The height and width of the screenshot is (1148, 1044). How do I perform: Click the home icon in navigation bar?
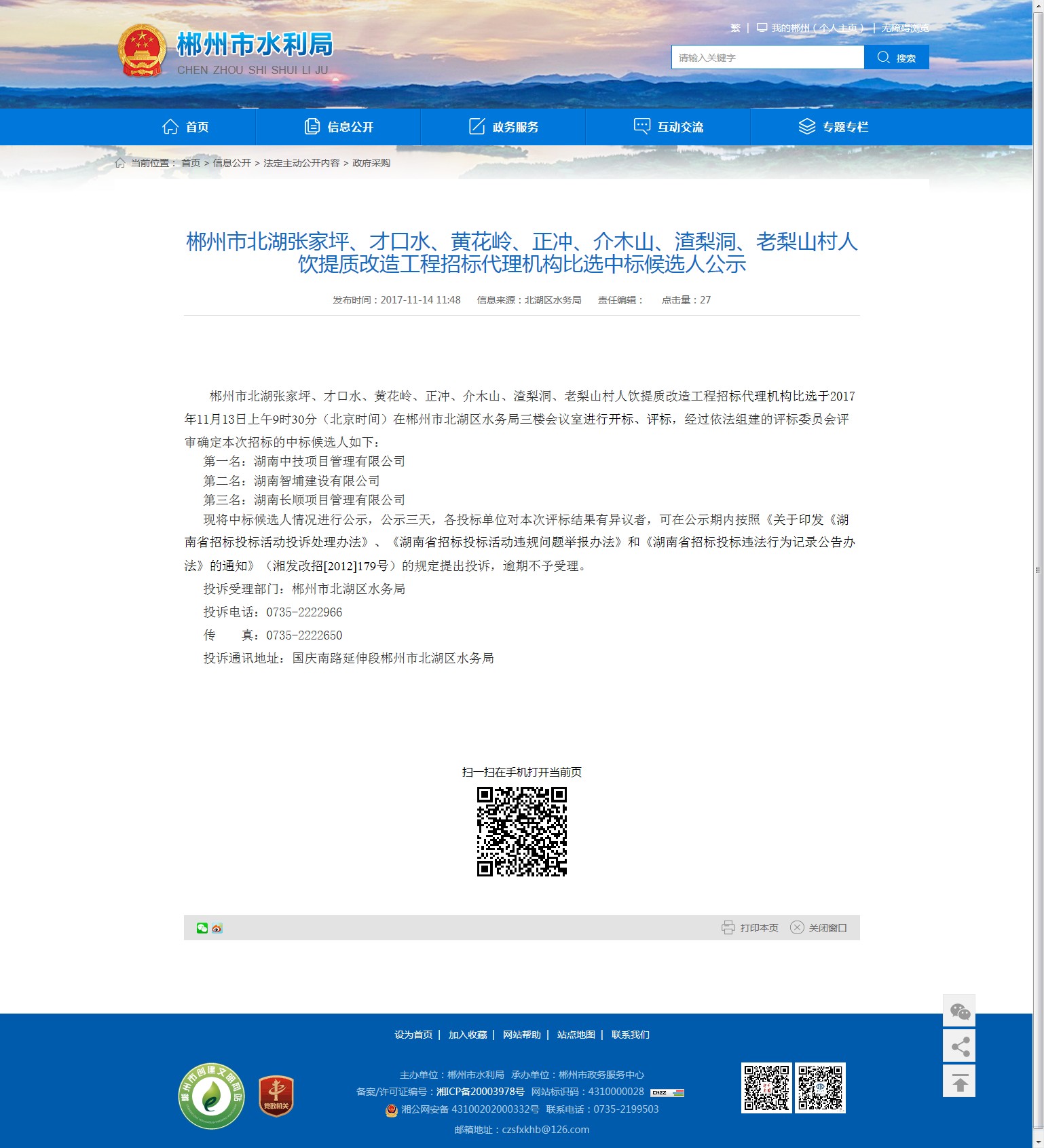(170, 127)
